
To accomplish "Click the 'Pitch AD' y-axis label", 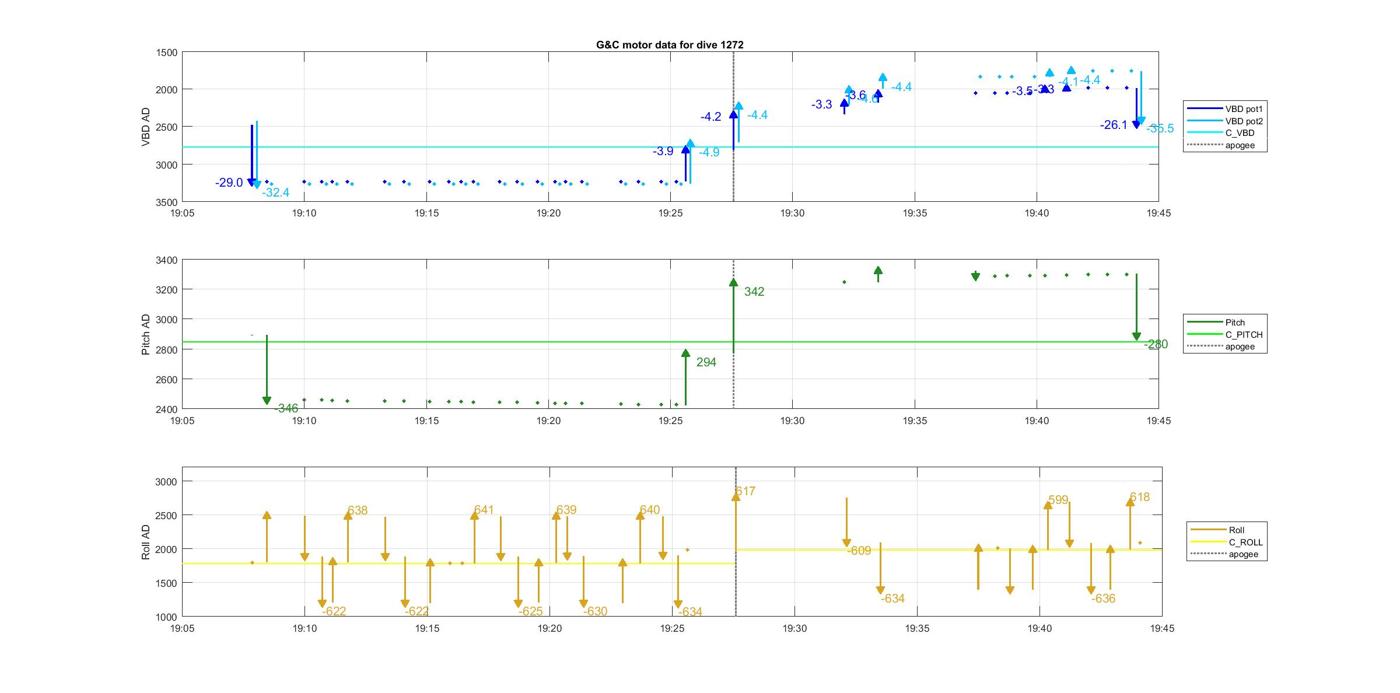I will coord(146,335).
